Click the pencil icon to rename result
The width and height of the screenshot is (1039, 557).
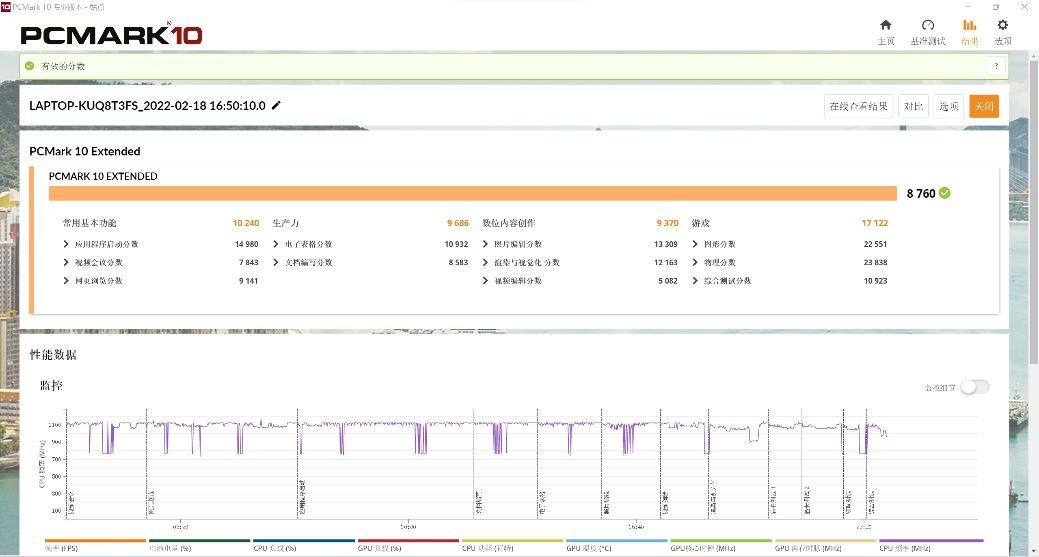pos(276,105)
